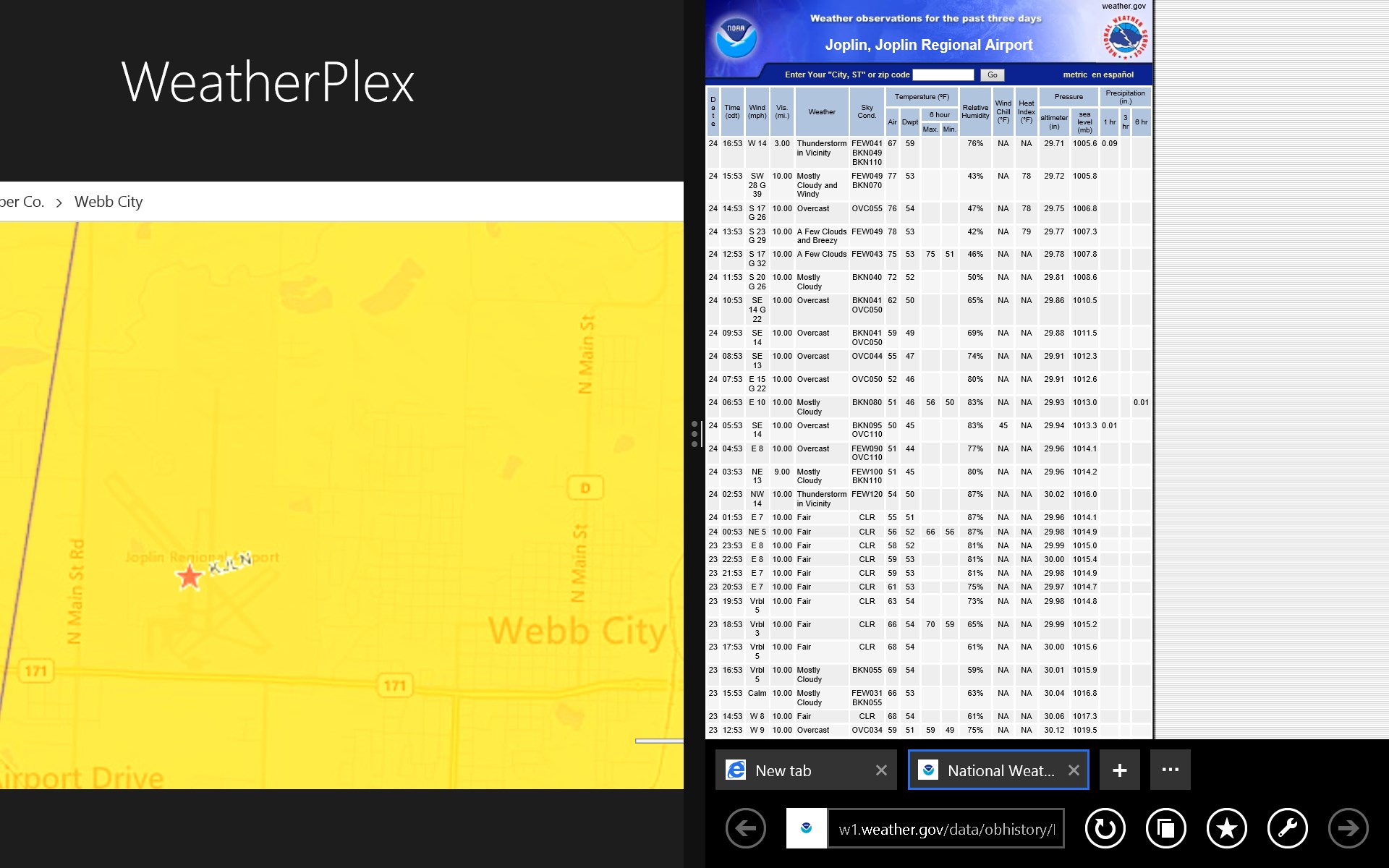Viewport: 1389px width, 868px height.
Task: Open the en español link
Action: (1113, 75)
